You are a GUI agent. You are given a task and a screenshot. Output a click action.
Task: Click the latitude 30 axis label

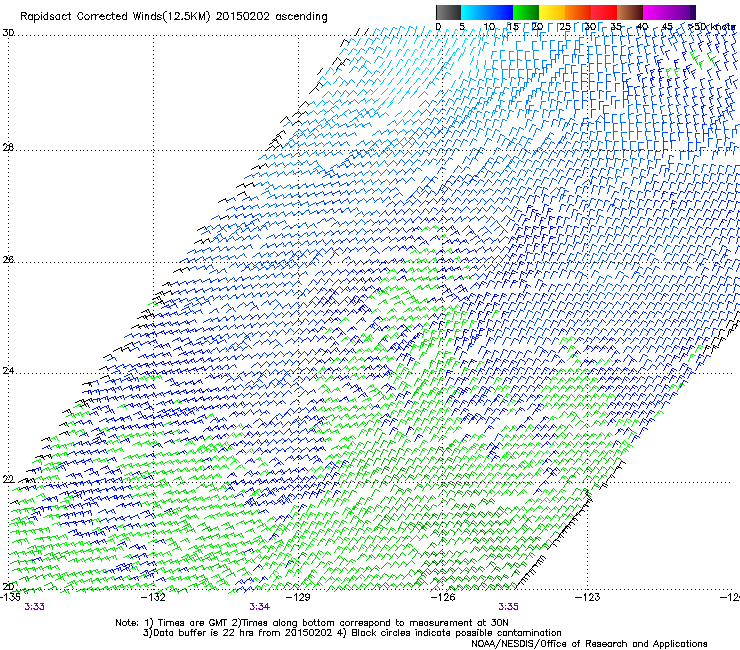pyautogui.click(x=8, y=33)
